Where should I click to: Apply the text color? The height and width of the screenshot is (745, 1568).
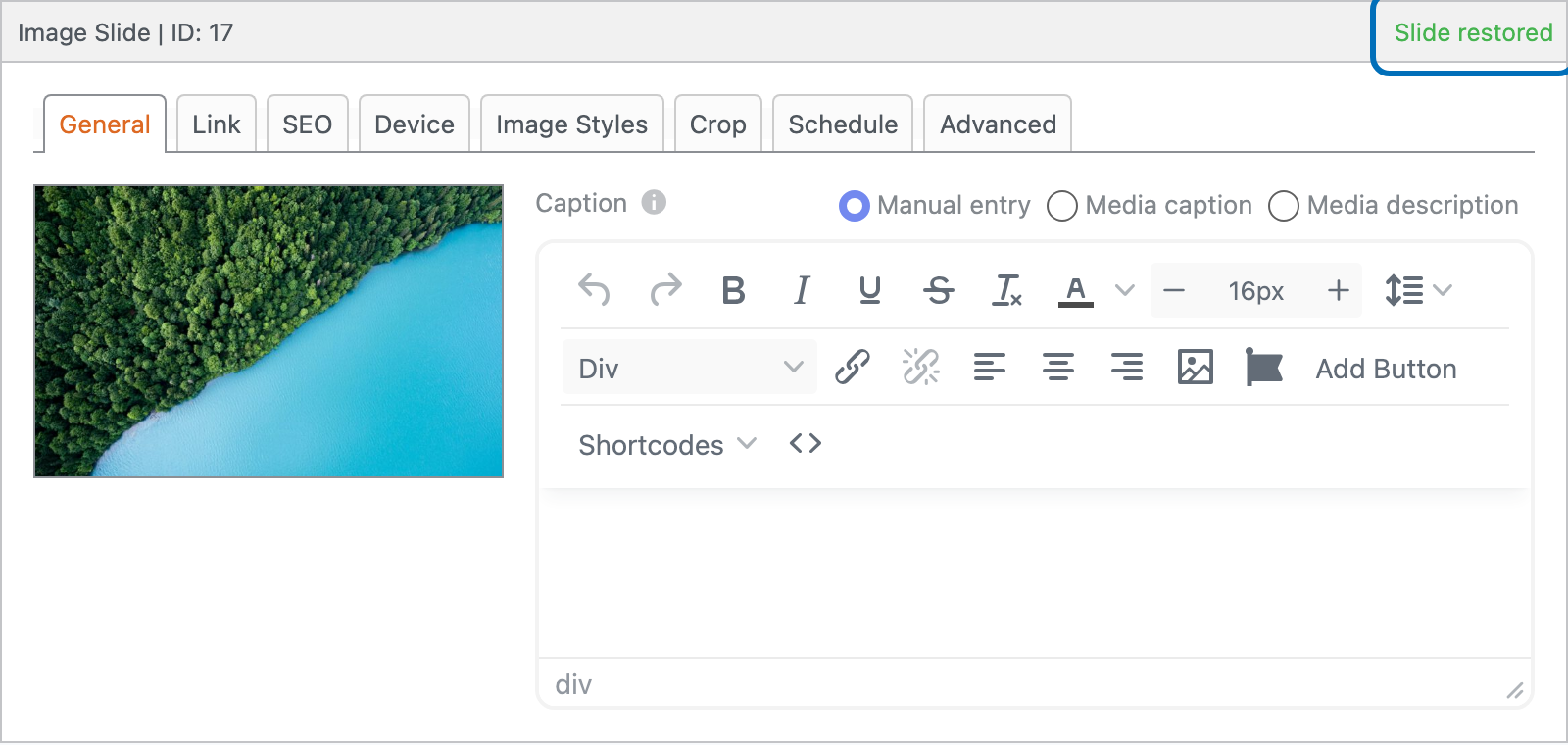pos(1076,290)
